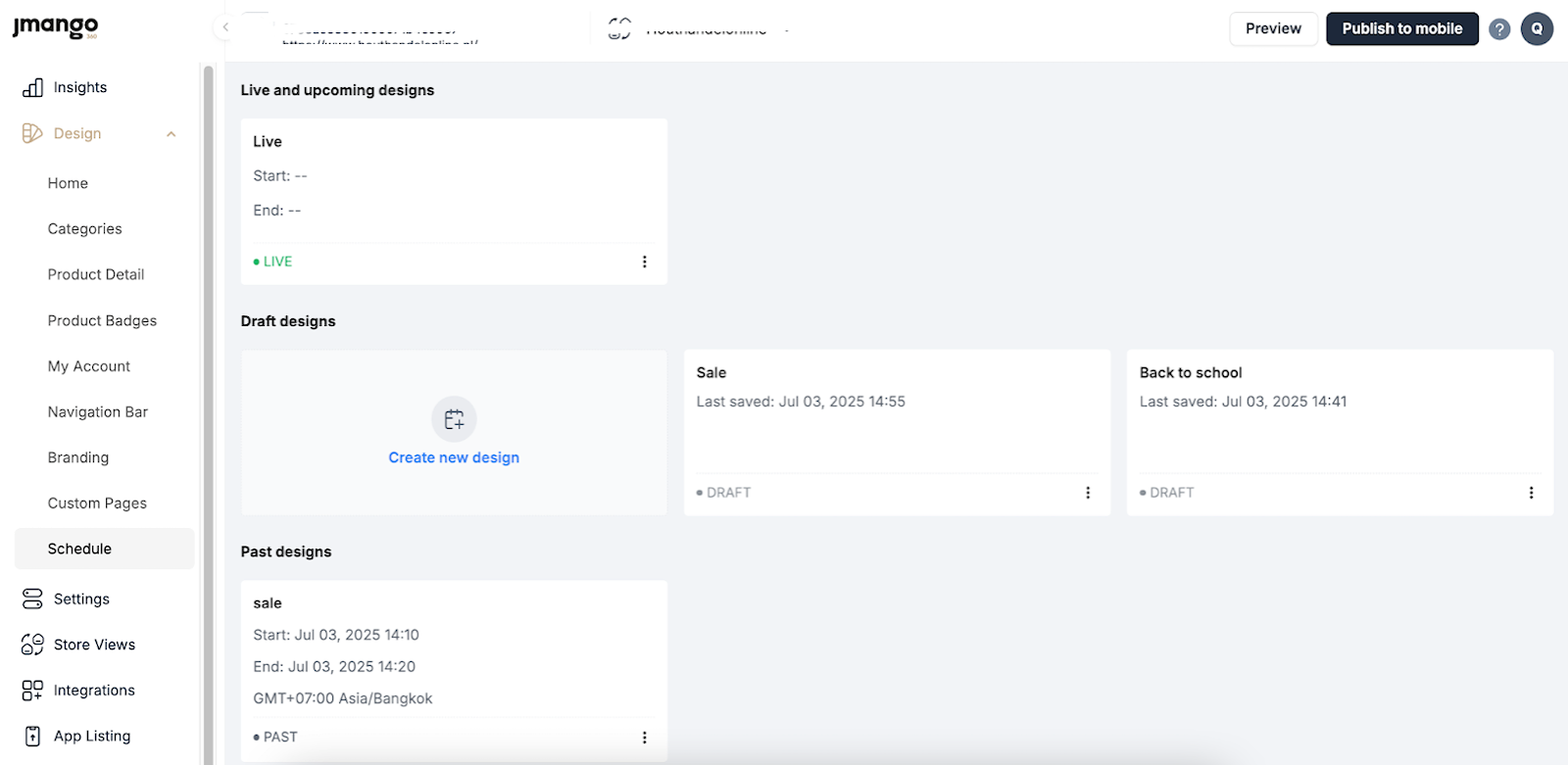Image resolution: width=1568 pixels, height=765 pixels.
Task: Click the Insights bar chart icon
Action: point(32,87)
